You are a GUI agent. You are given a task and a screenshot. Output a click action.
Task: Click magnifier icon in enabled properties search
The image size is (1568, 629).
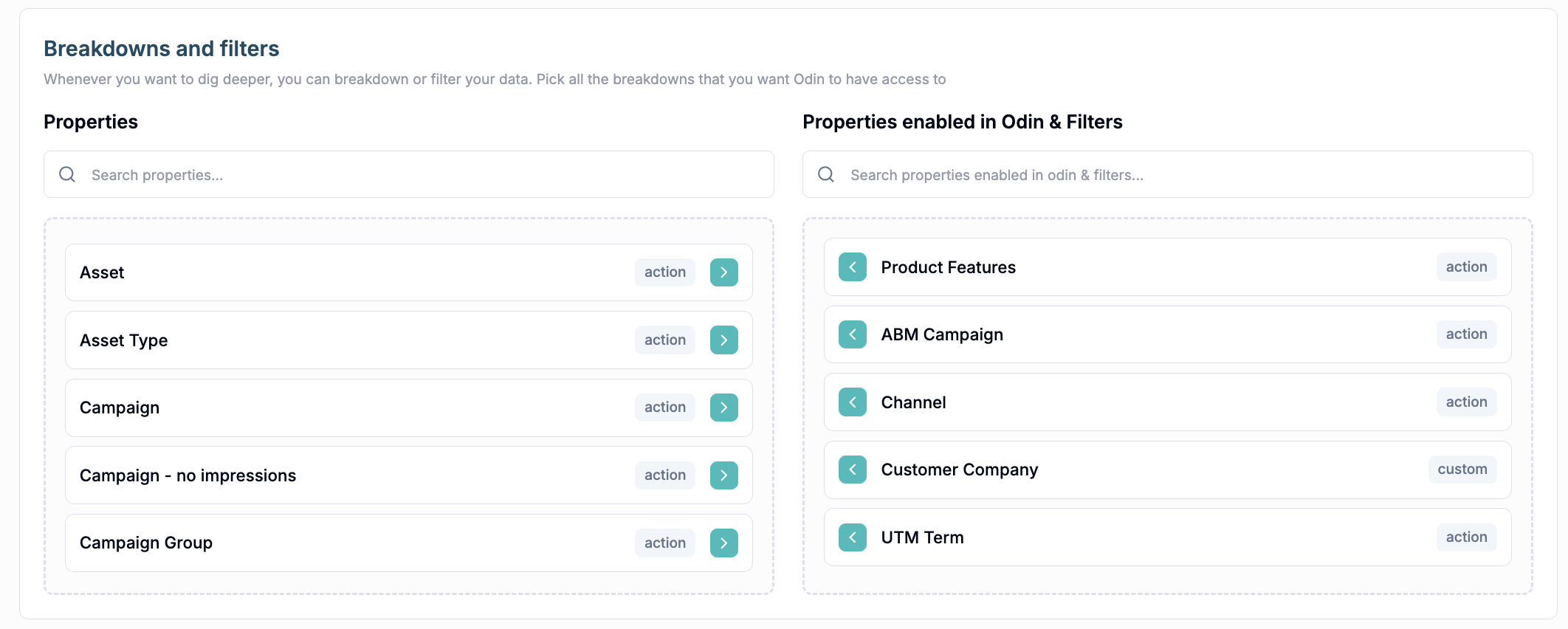click(x=826, y=174)
